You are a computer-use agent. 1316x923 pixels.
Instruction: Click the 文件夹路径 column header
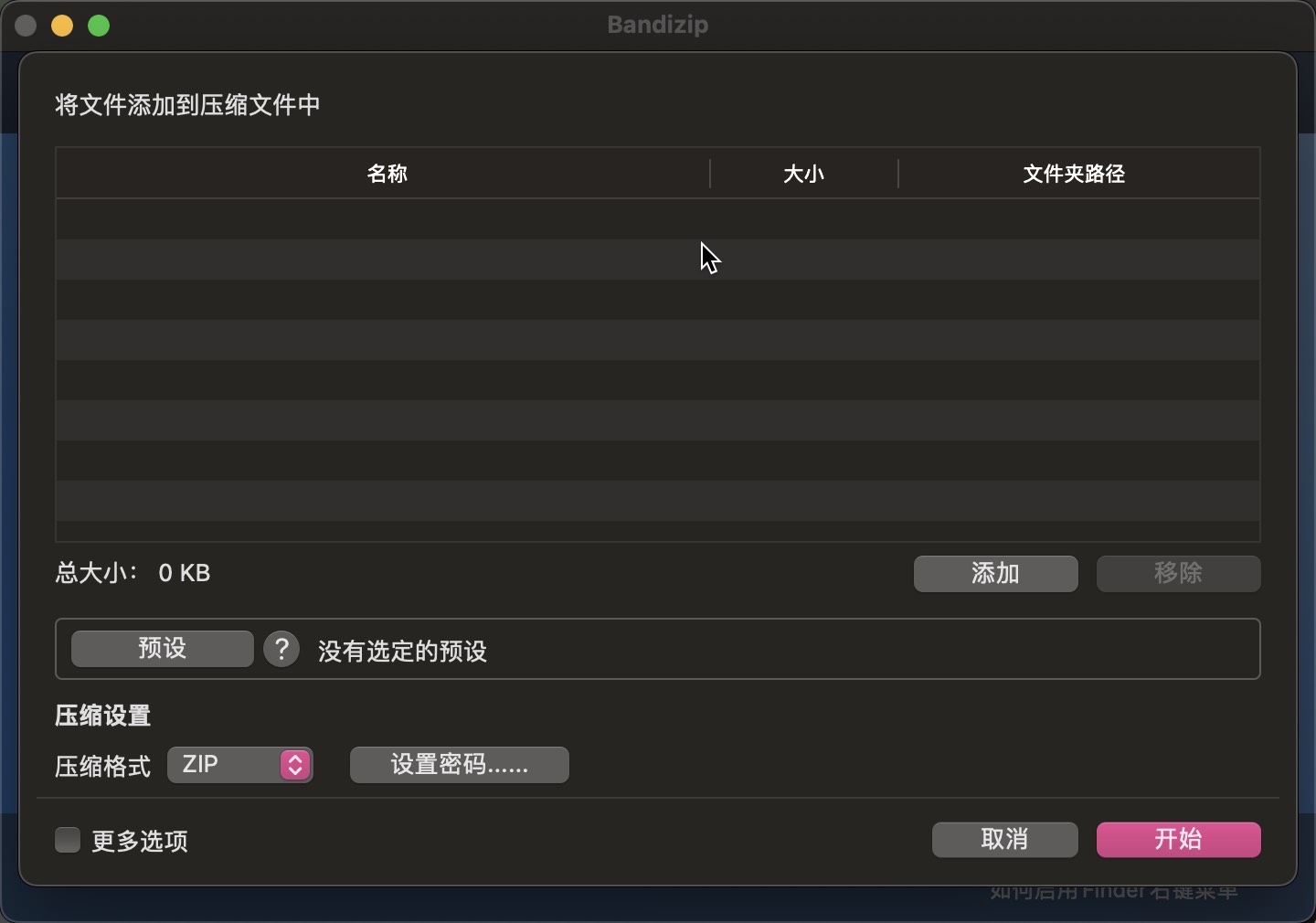point(1074,174)
